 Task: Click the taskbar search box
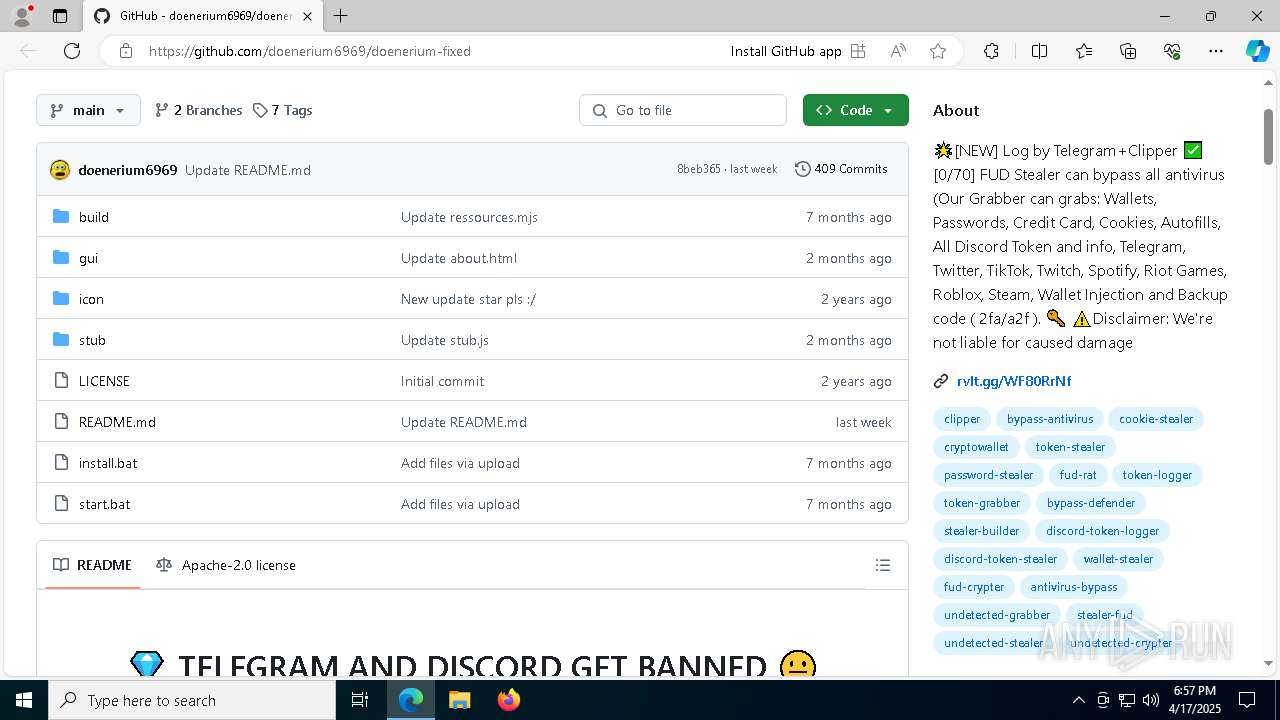pyautogui.click(x=192, y=700)
